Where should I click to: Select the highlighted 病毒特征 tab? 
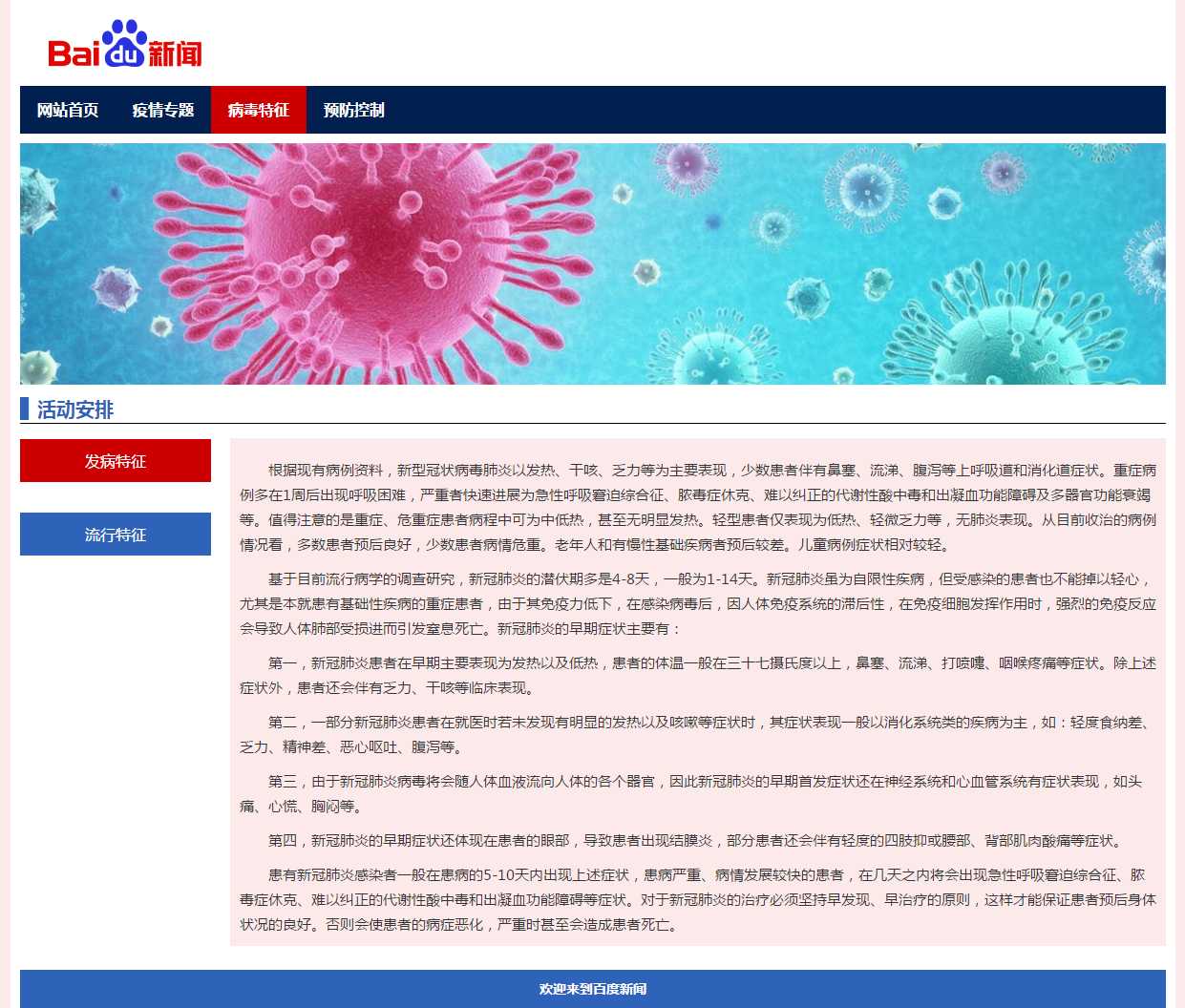pyautogui.click(x=259, y=110)
